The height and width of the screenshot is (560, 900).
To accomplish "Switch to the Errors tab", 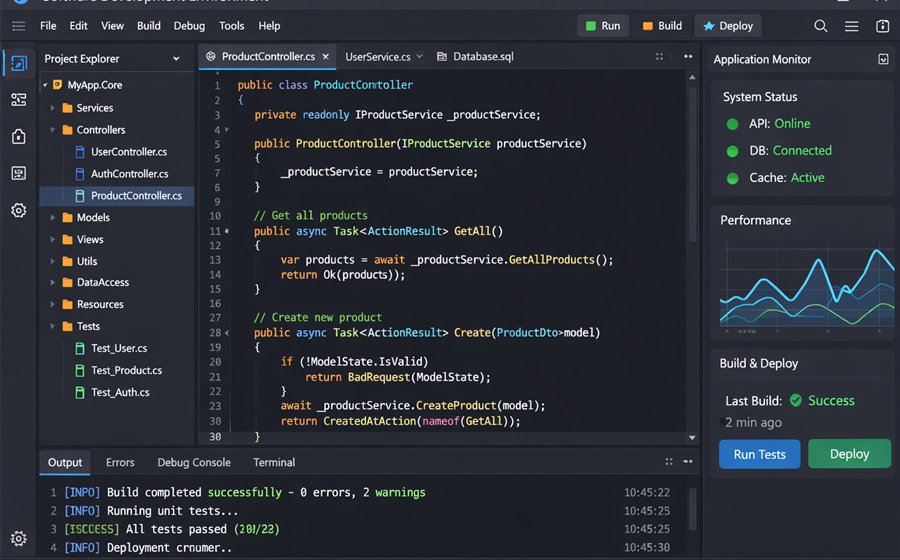I will coord(120,462).
